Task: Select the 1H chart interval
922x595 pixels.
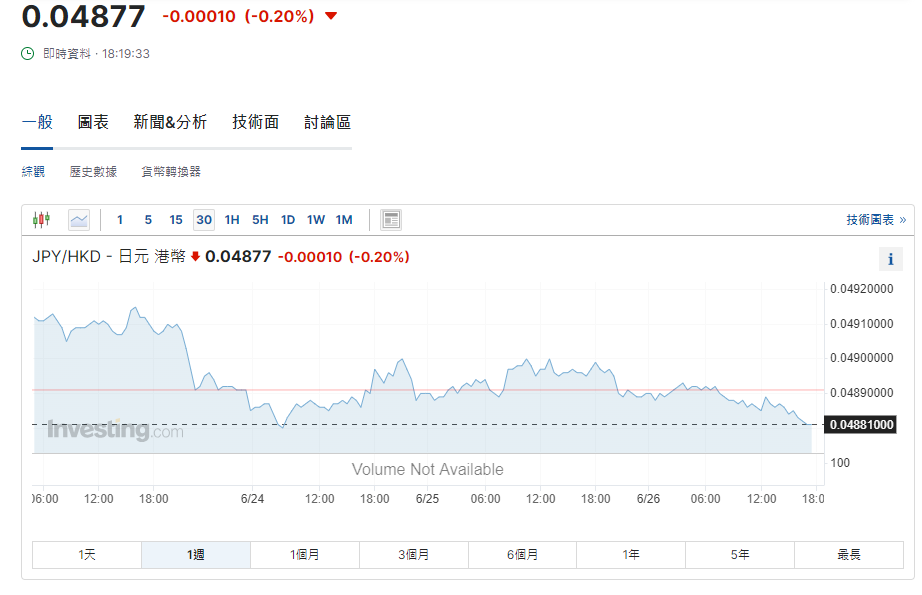Action: (x=232, y=219)
